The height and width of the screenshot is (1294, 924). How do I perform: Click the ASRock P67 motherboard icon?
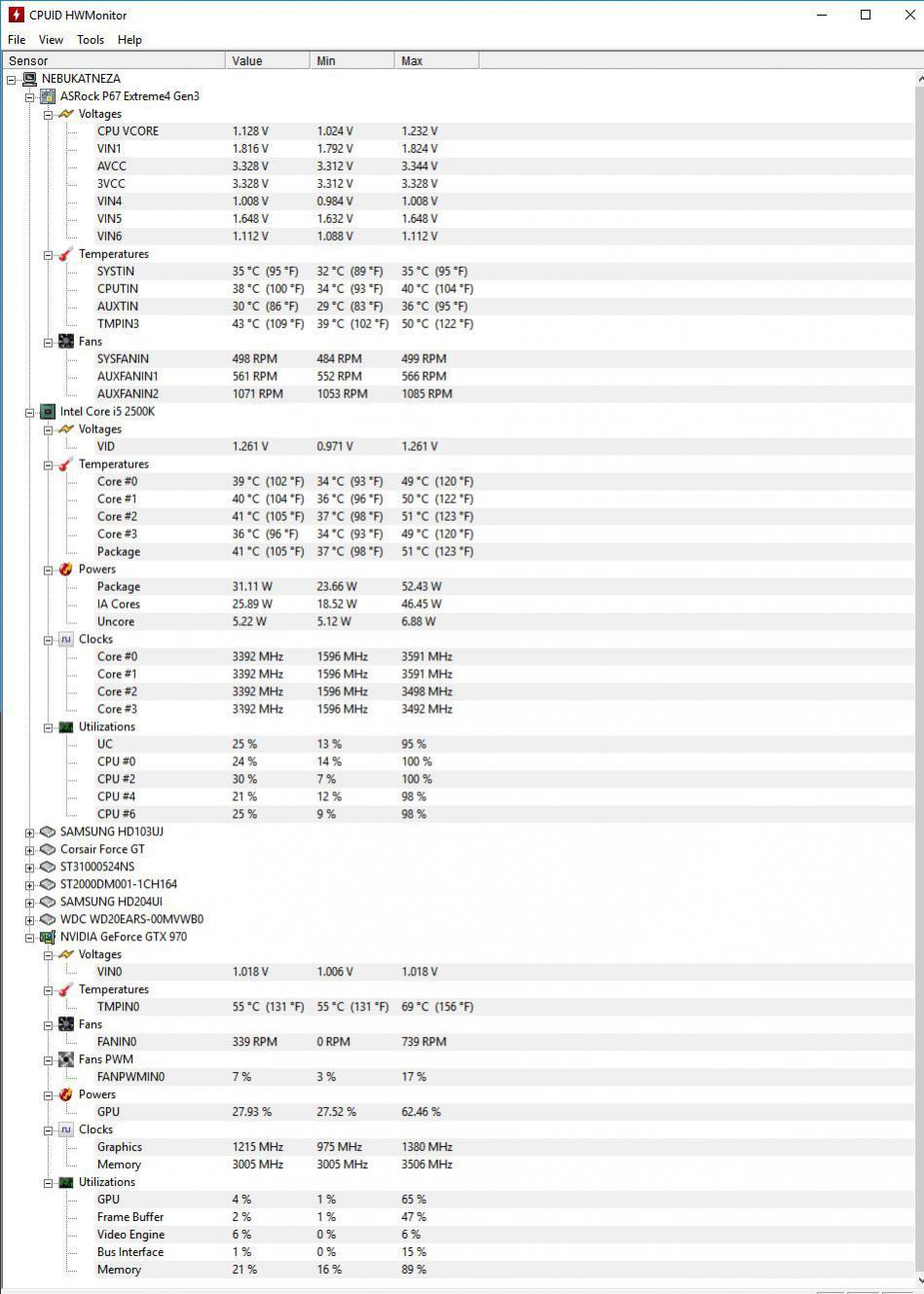(48, 96)
